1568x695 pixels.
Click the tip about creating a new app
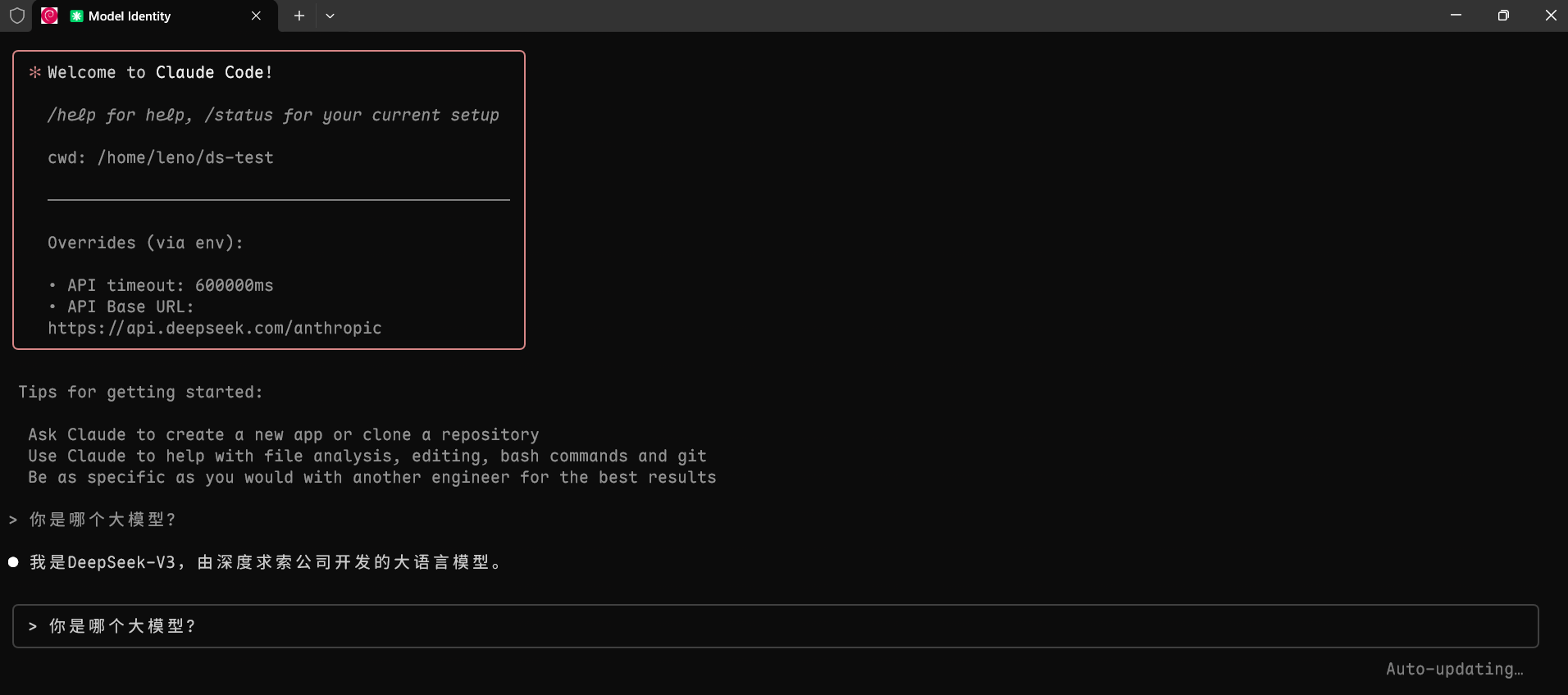click(284, 434)
